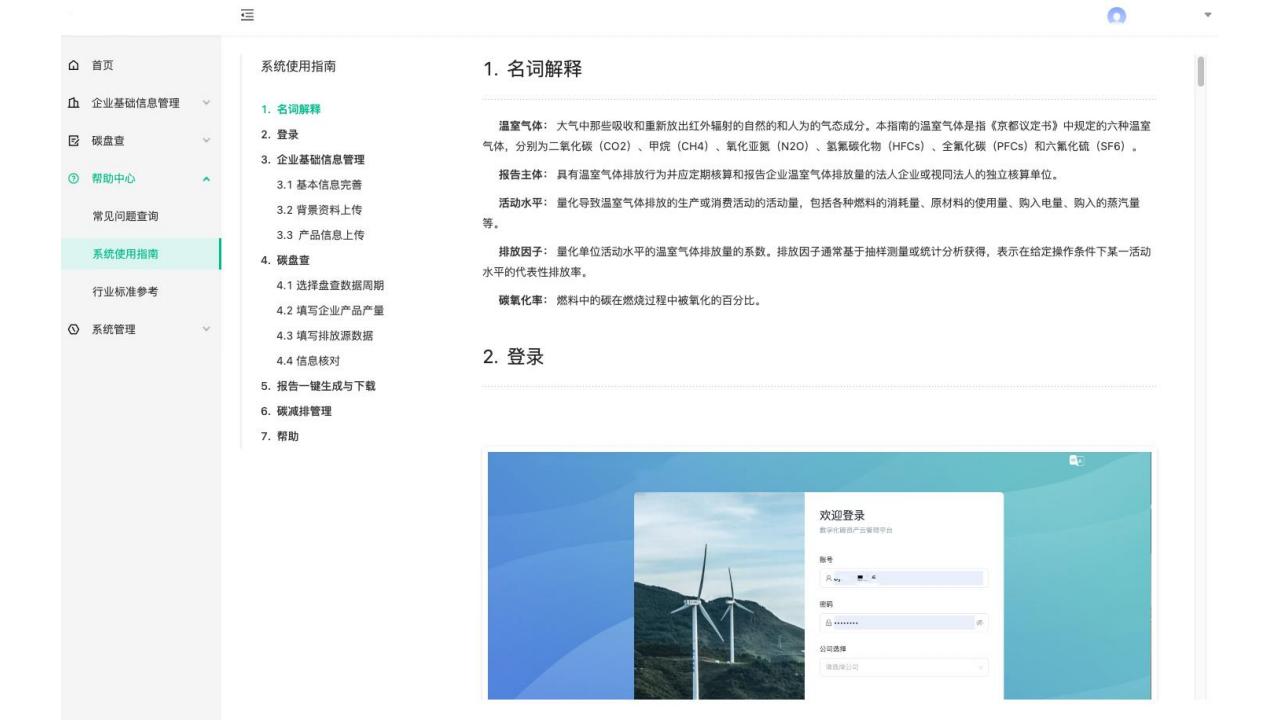Image resolution: width=1280 pixels, height=720 pixels.
Task: Jump to 3. 企业基础信息管理 in outline
Action: [313, 159]
